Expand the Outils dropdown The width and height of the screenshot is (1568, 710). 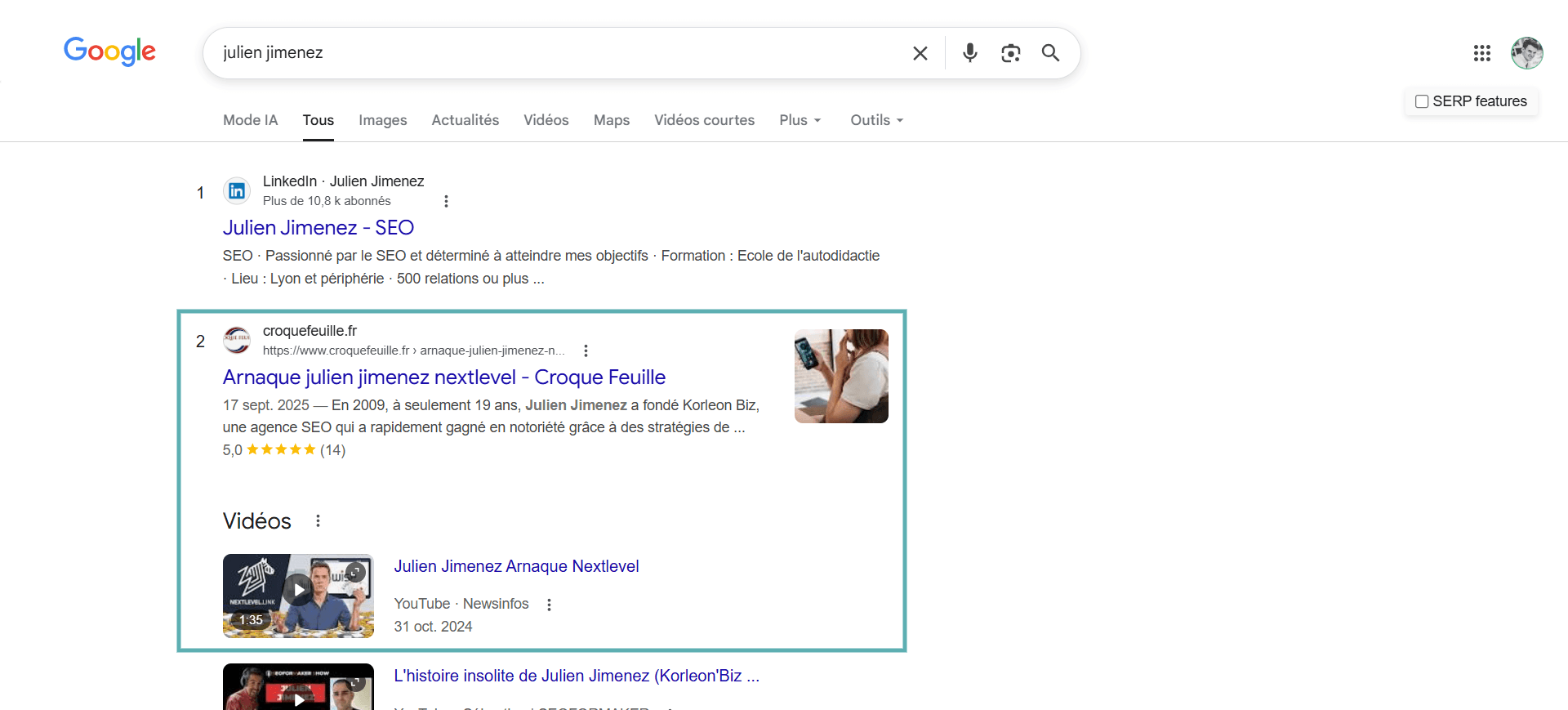click(x=877, y=120)
